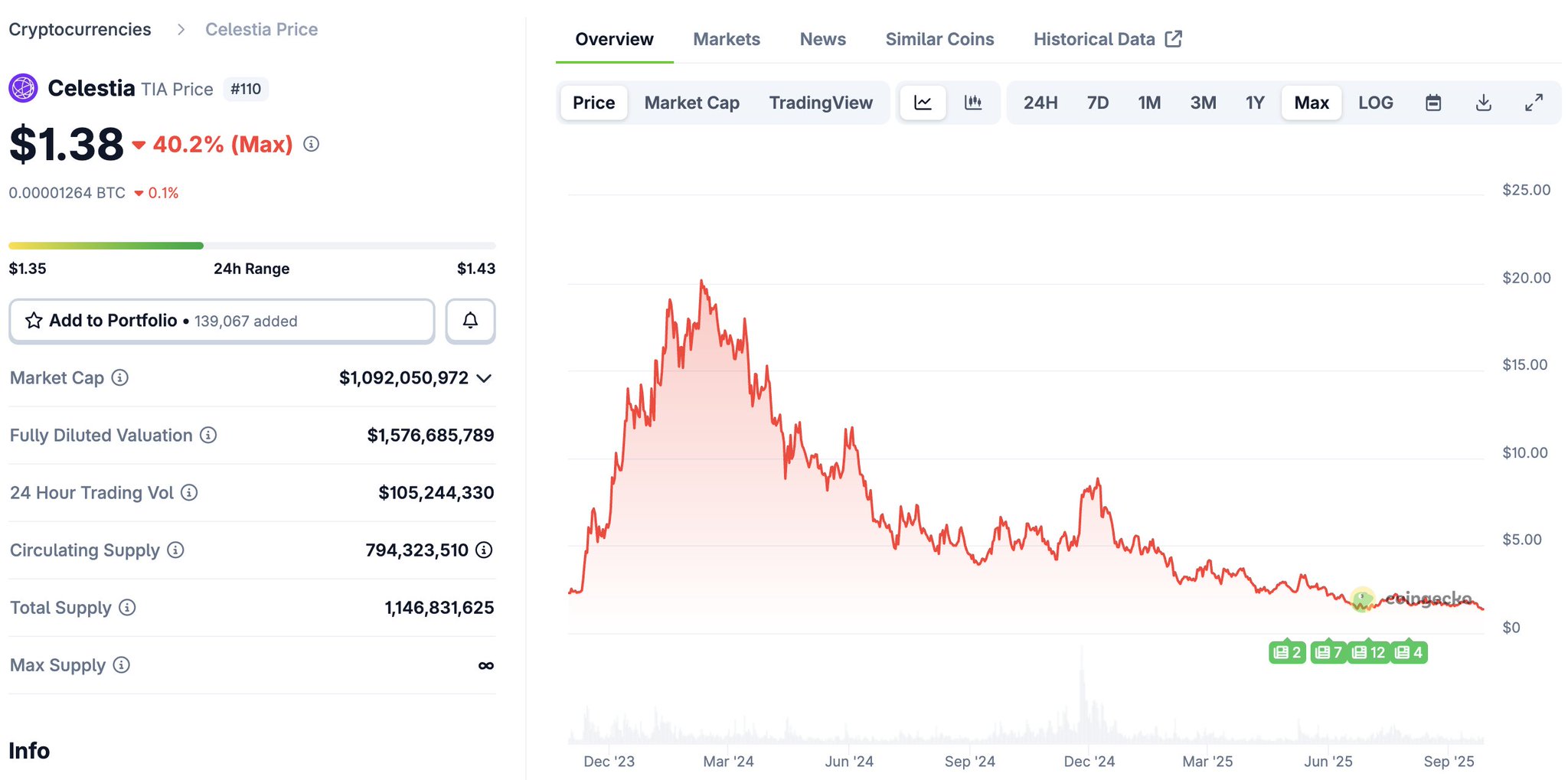Open the Markets tab
The image size is (1568, 780).
coord(727,39)
